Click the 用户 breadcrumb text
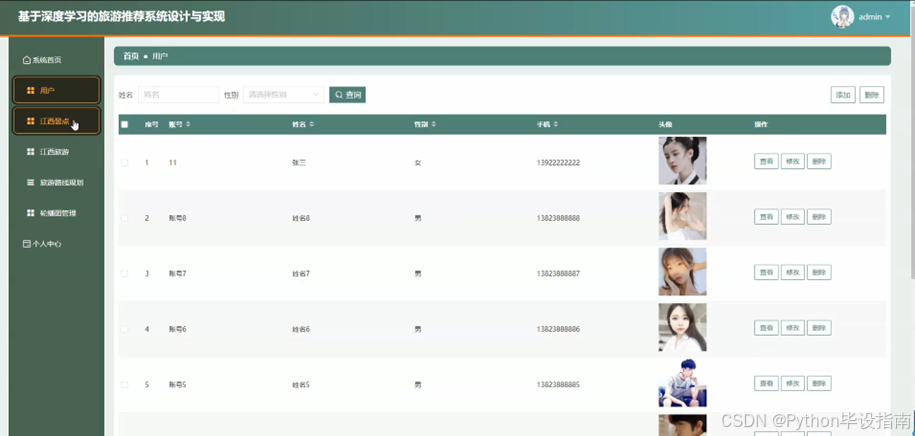 [160, 56]
